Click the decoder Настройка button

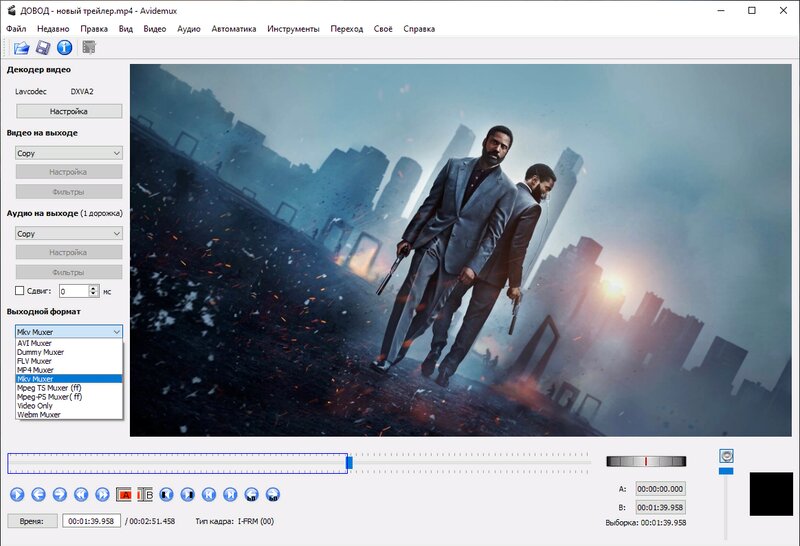(x=69, y=112)
